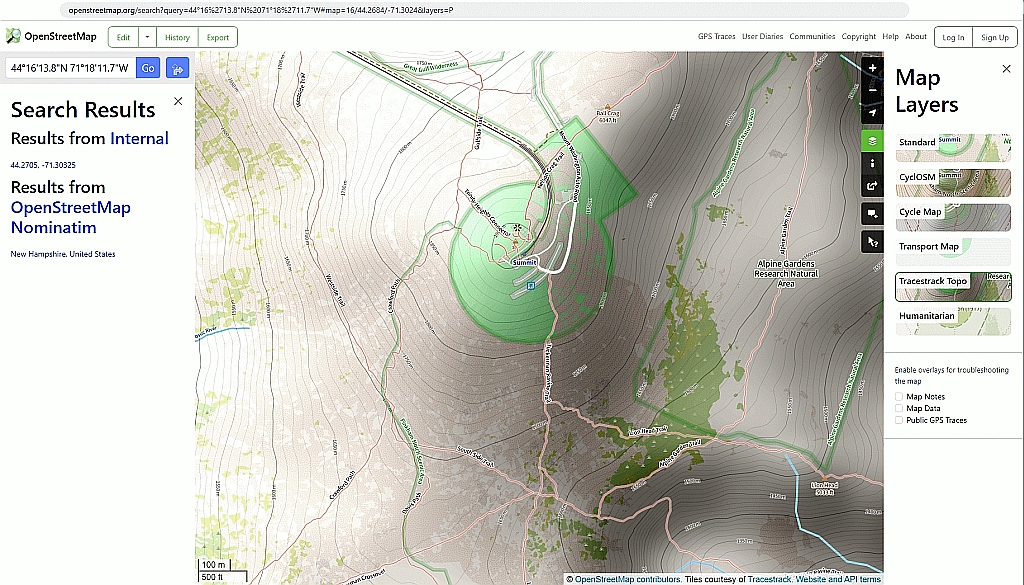Open the About page
This screenshot has width=1024, height=585.
(x=916, y=37)
